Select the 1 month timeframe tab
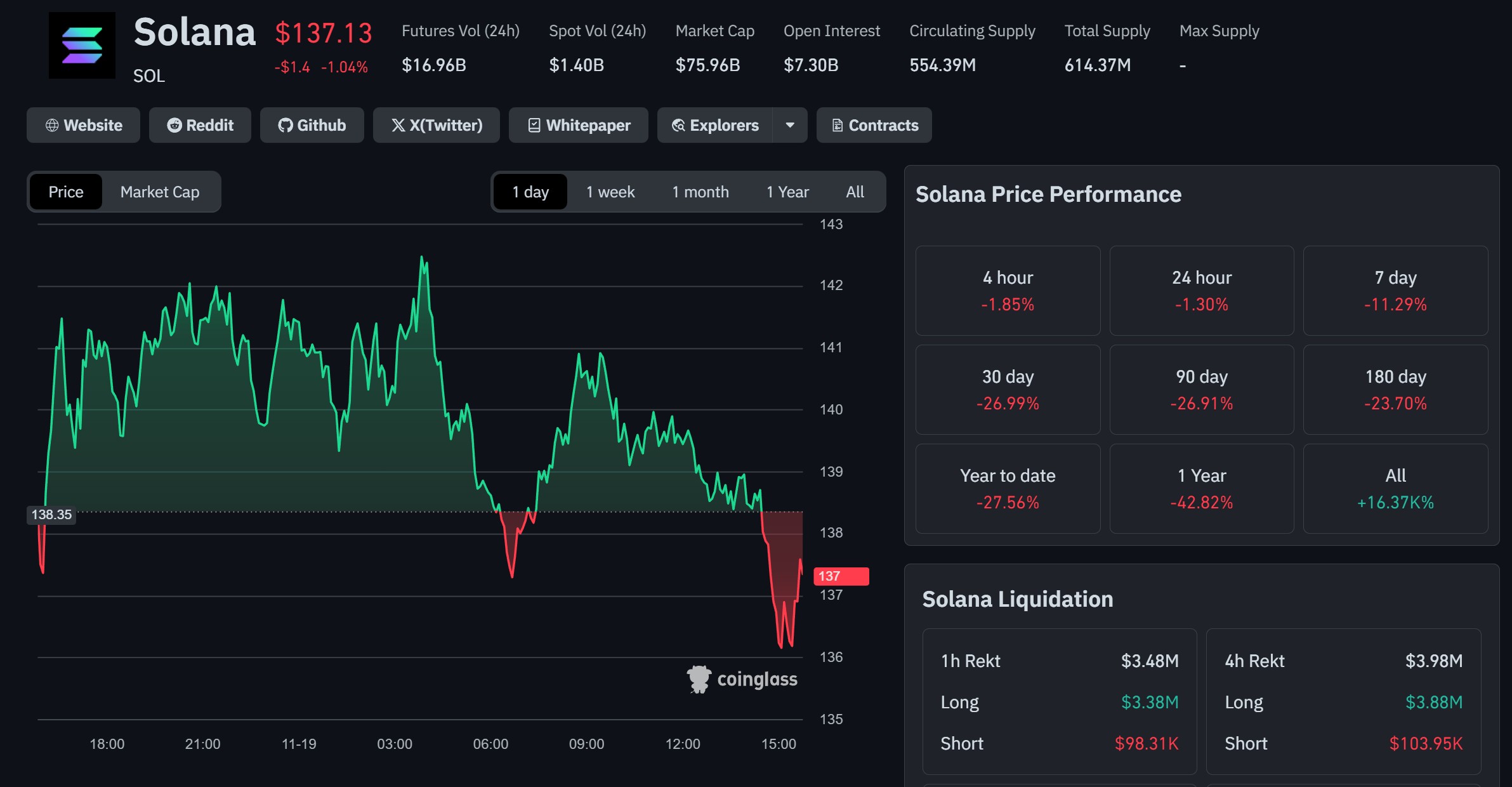Image resolution: width=1512 pixels, height=787 pixels. click(x=700, y=192)
